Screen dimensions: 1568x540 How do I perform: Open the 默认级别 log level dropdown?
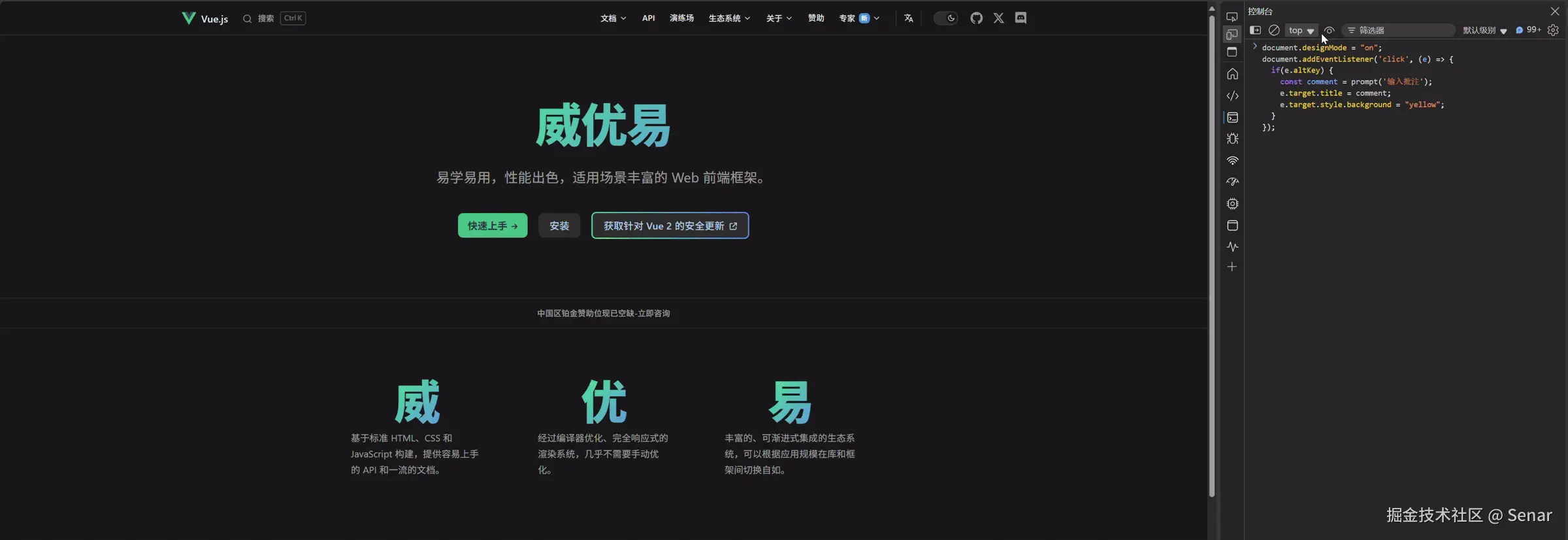[x=1484, y=30]
